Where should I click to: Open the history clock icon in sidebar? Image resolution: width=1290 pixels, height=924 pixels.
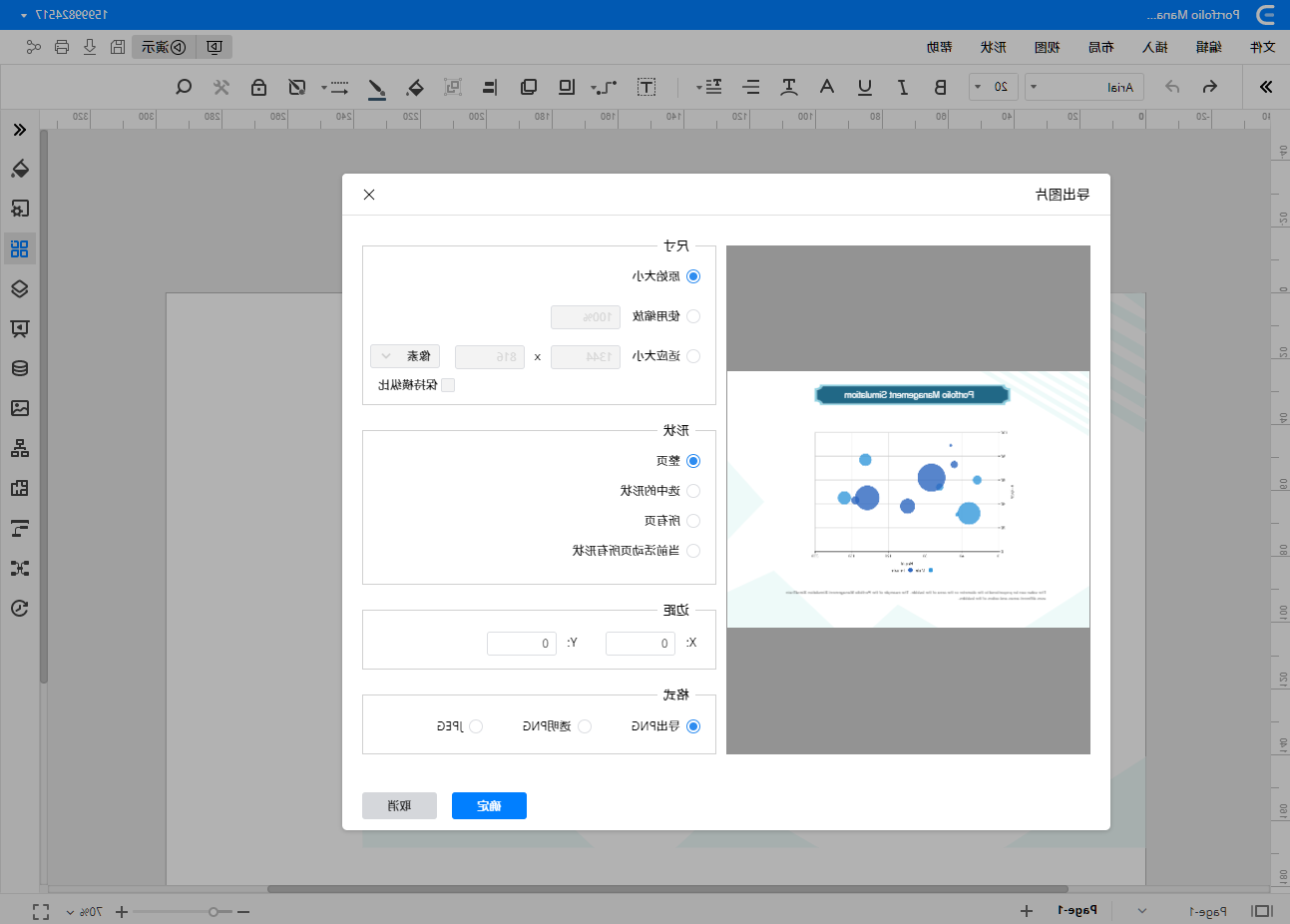point(20,608)
